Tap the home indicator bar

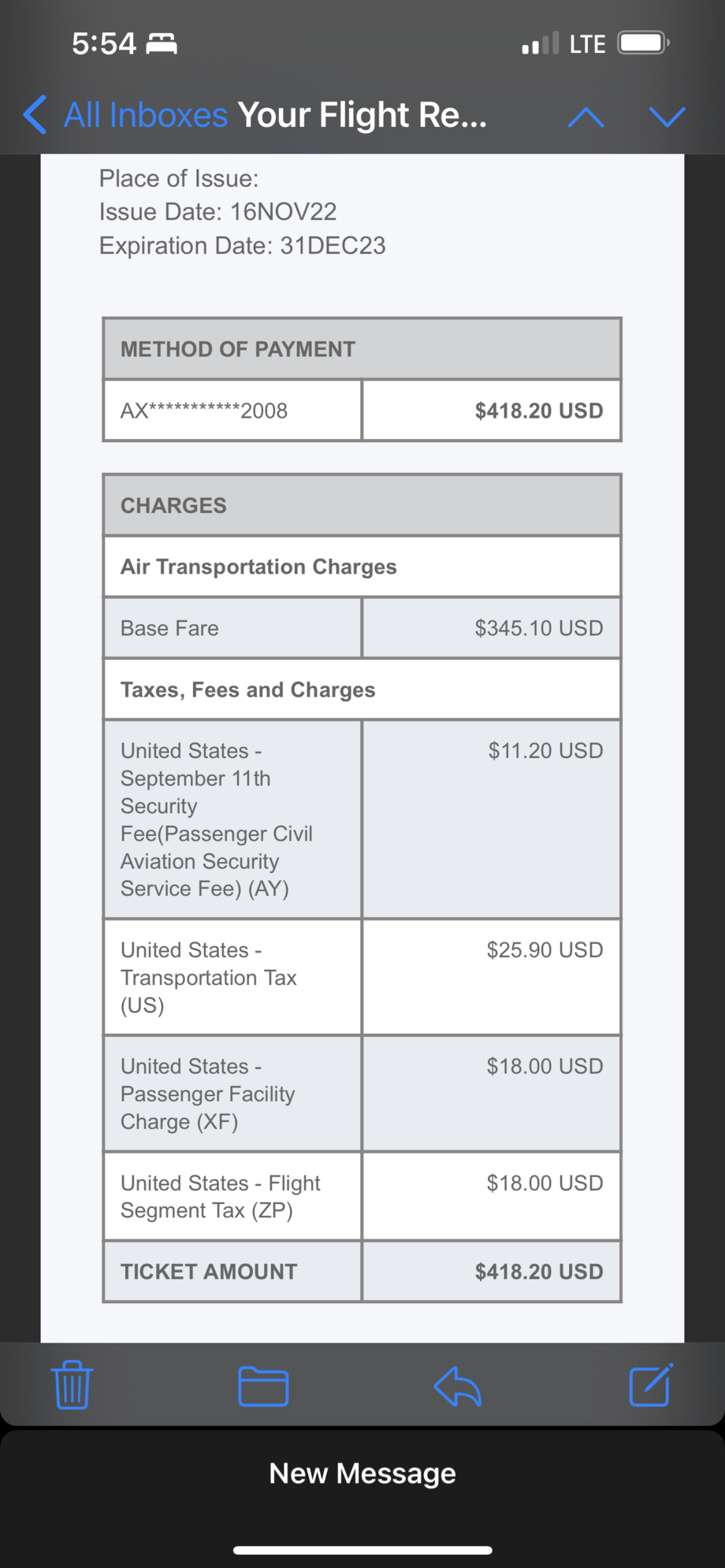(362, 1550)
